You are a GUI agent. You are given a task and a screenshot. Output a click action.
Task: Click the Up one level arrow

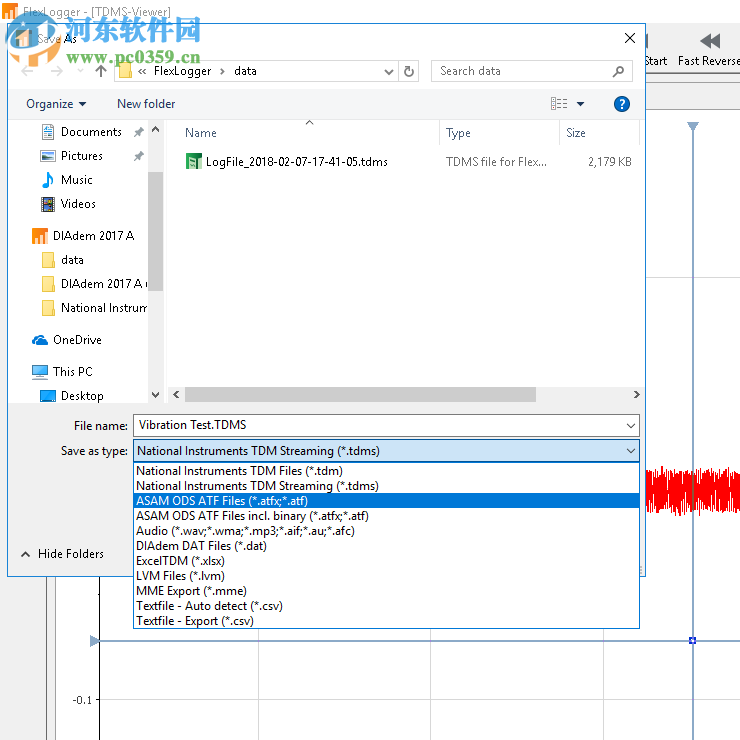pos(101,71)
